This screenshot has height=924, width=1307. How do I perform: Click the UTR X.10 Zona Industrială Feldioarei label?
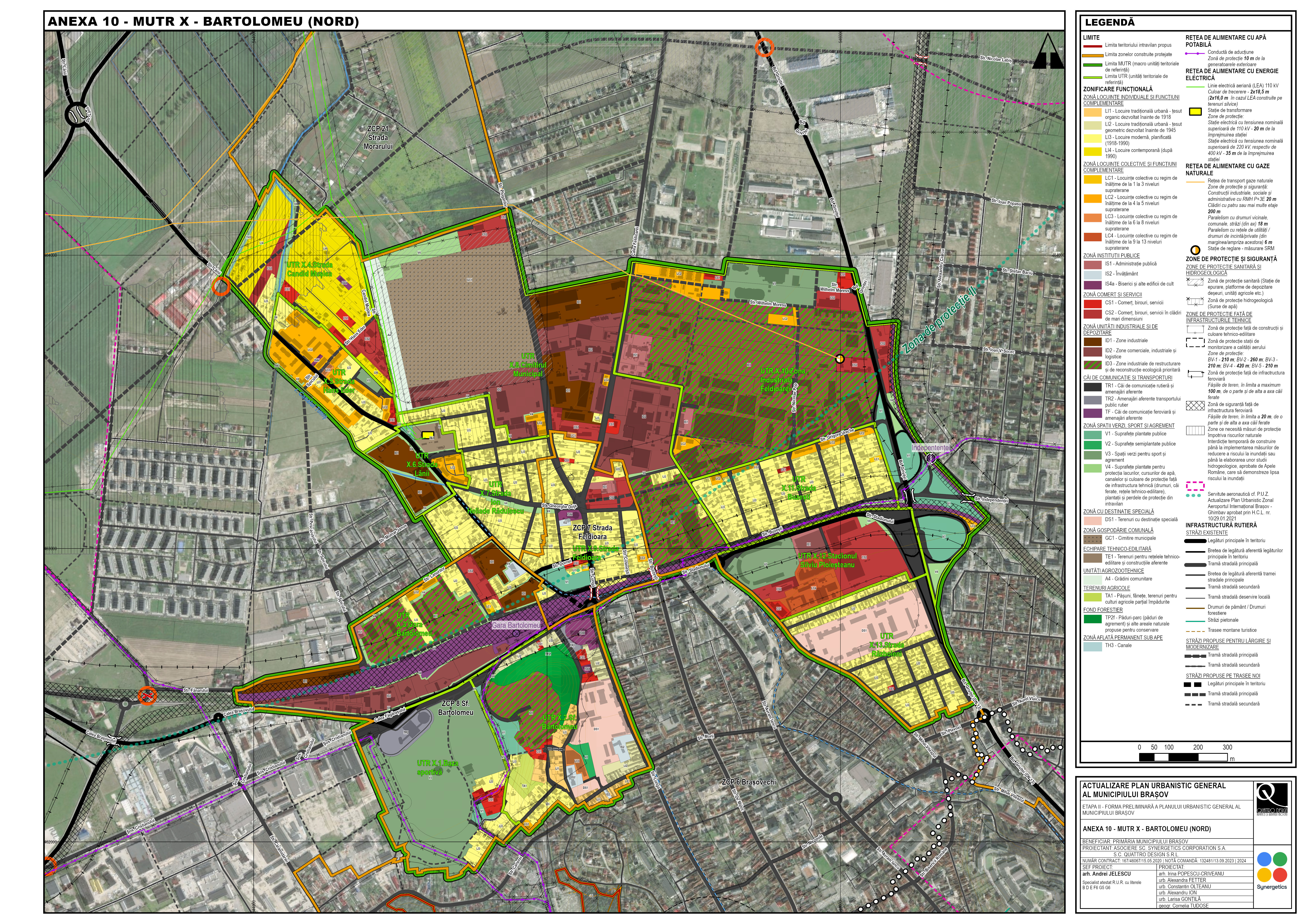tap(783, 380)
